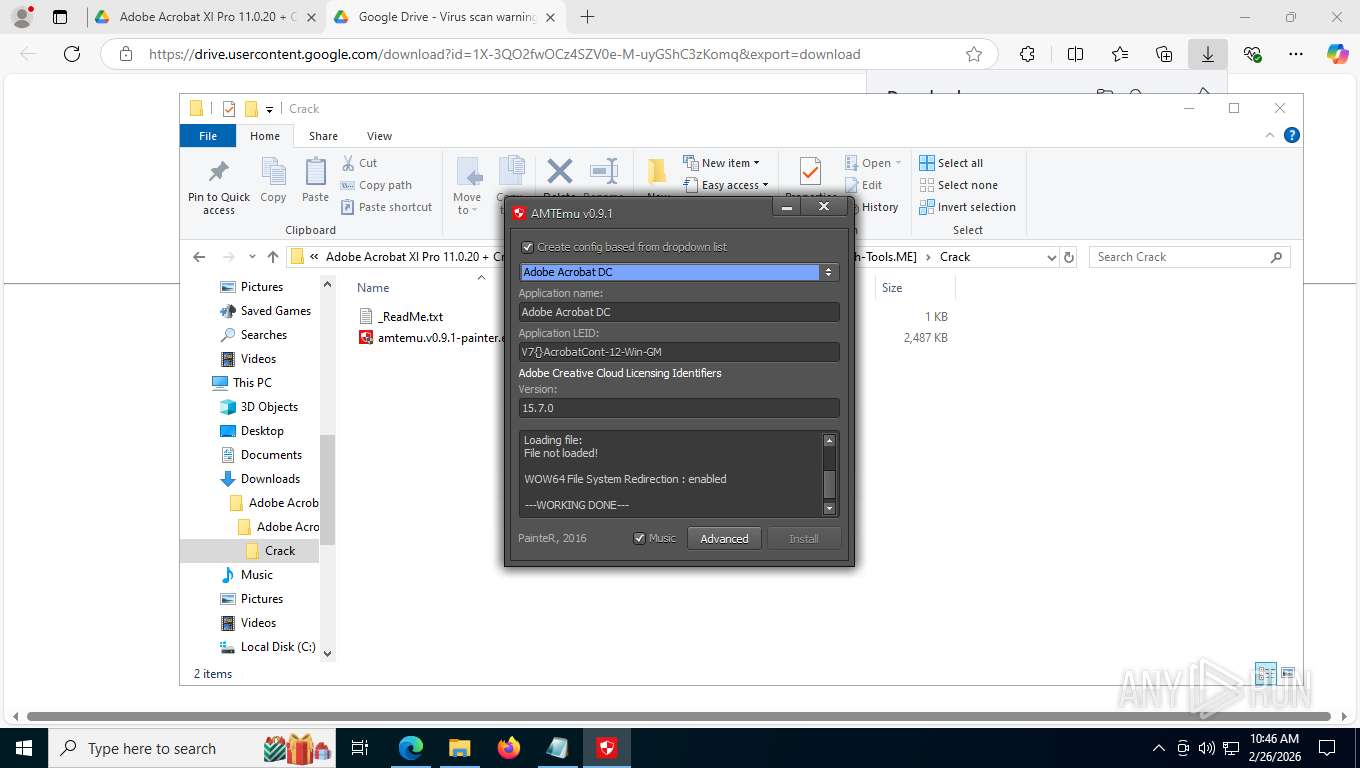
Task: Open Firefox from the taskbar
Action: click(x=509, y=748)
